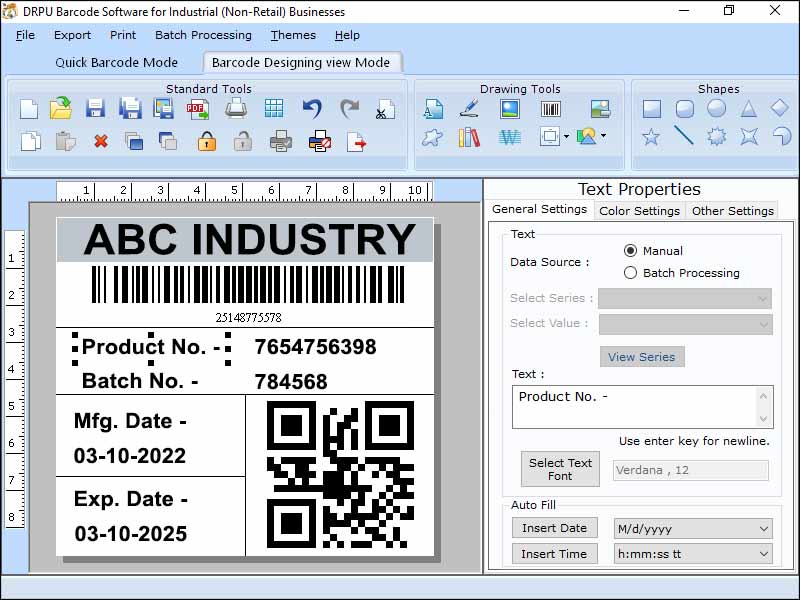Viewport: 800px width, 600px height.
Task: Insert a picture using the image tool
Action: [510, 108]
